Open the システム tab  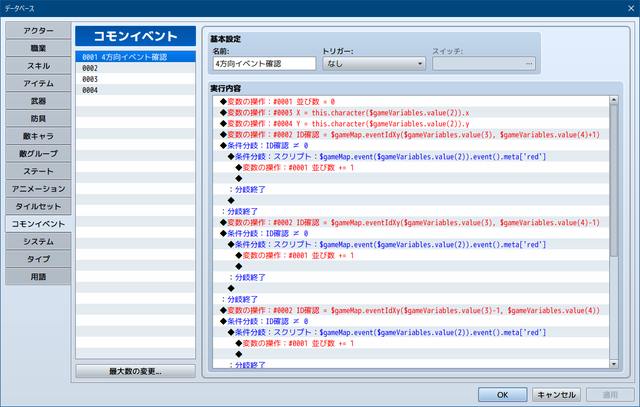[x=38, y=241]
